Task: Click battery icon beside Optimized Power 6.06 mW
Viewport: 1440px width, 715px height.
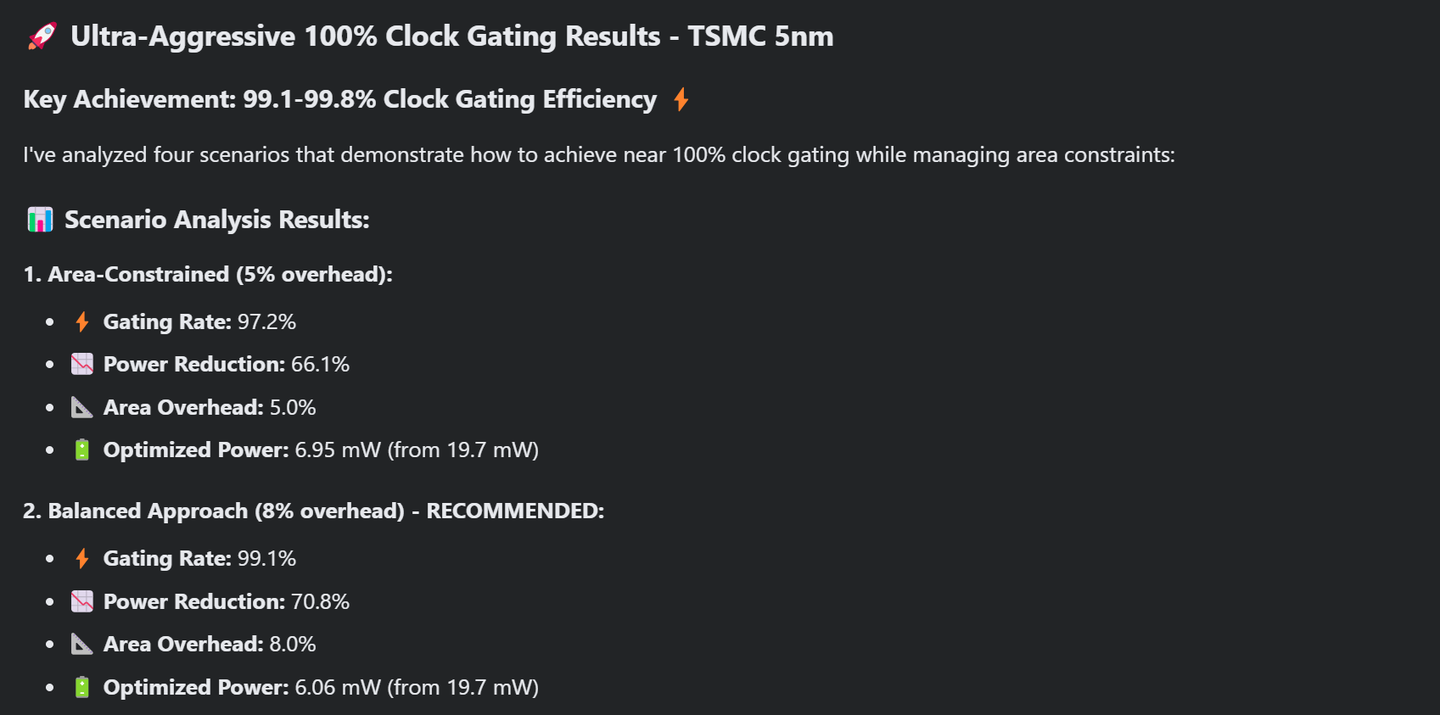Action: (x=82, y=687)
